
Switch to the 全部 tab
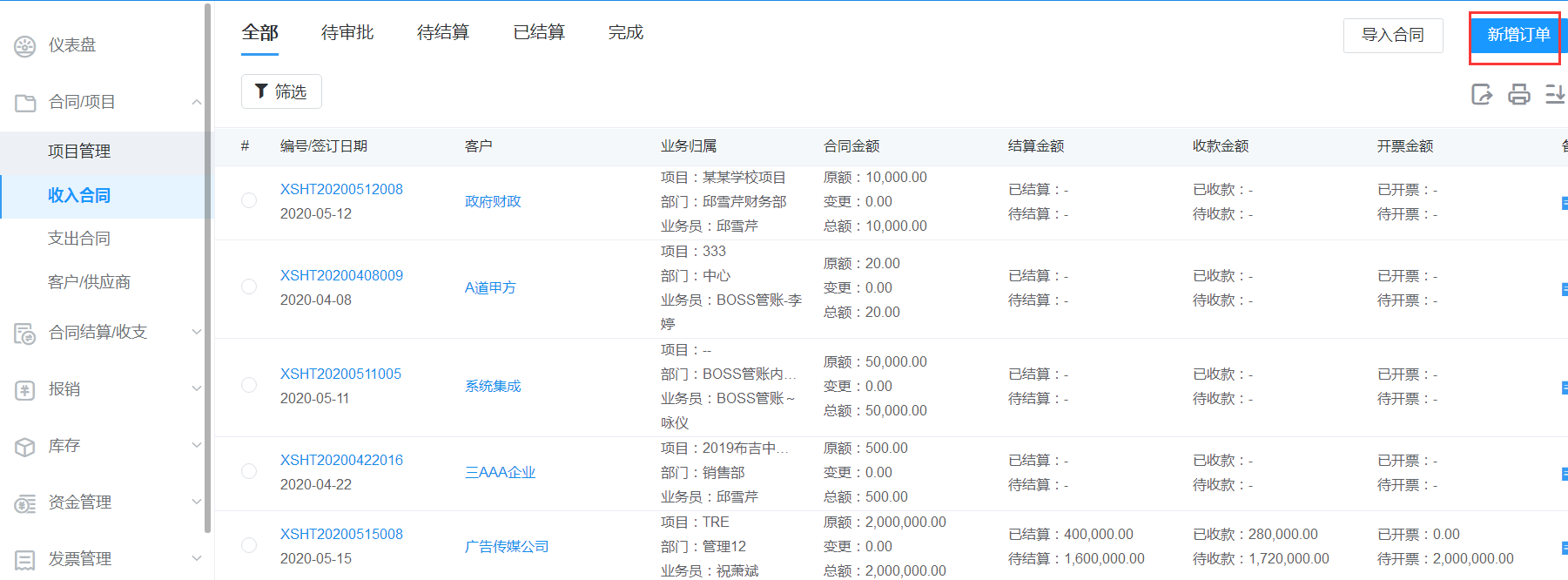pyautogui.click(x=259, y=33)
